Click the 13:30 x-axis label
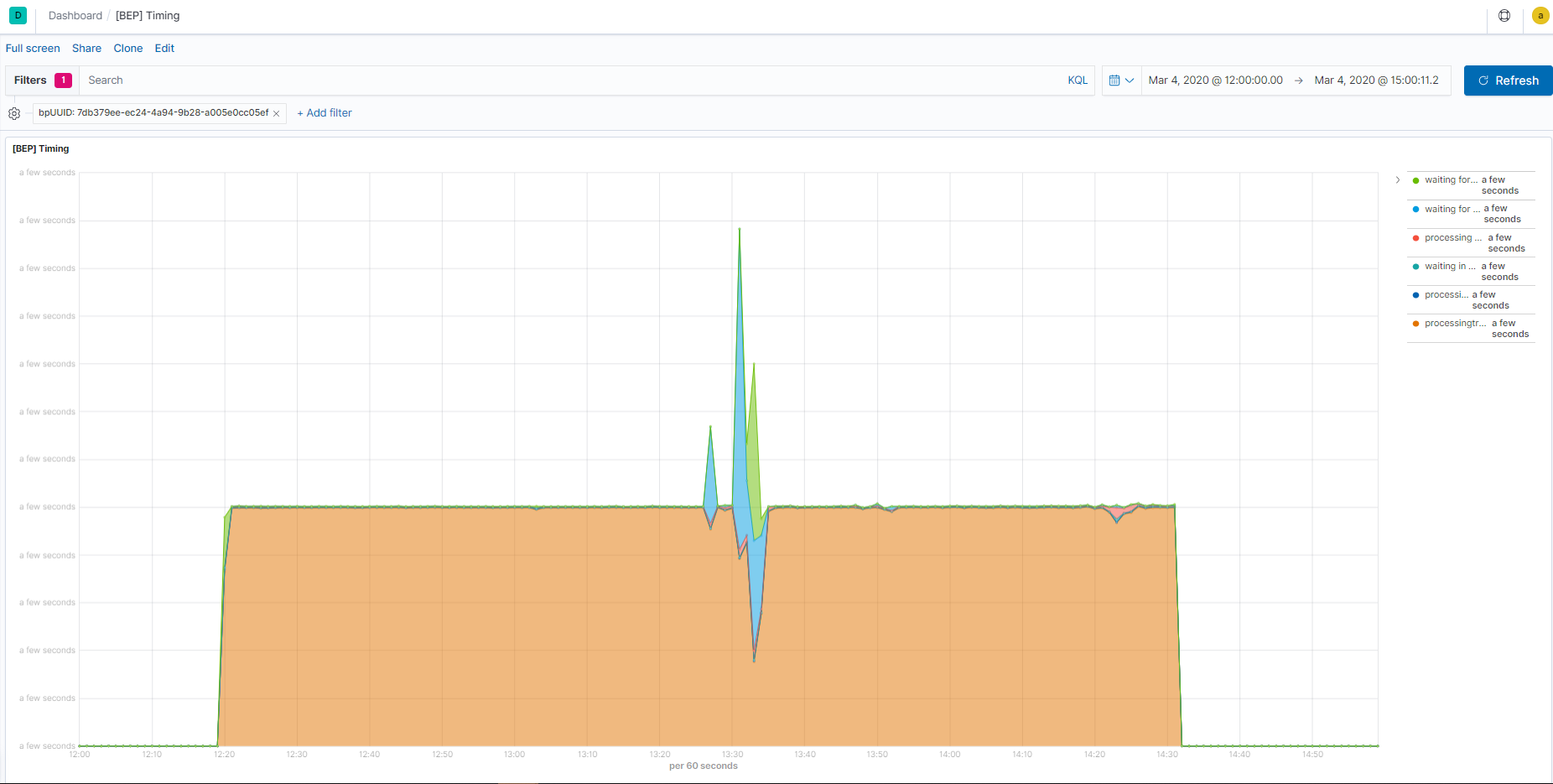 pyautogui.click(x=732, y=755)
